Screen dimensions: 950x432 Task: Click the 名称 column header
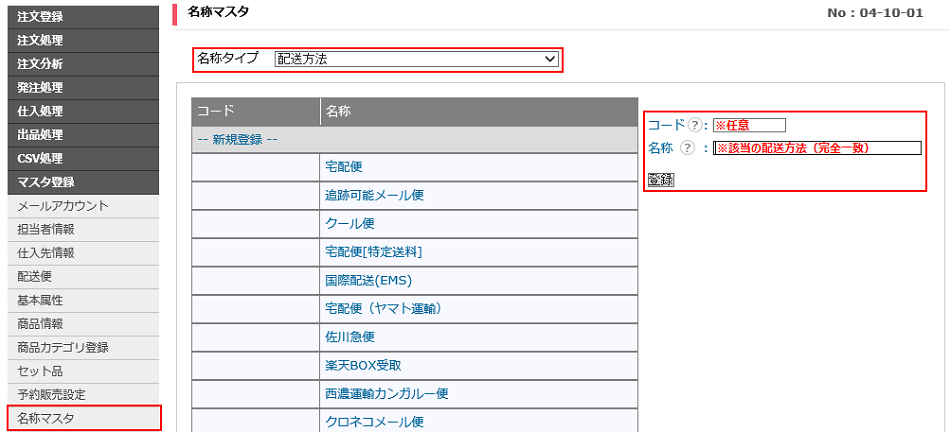pos(479,111)
